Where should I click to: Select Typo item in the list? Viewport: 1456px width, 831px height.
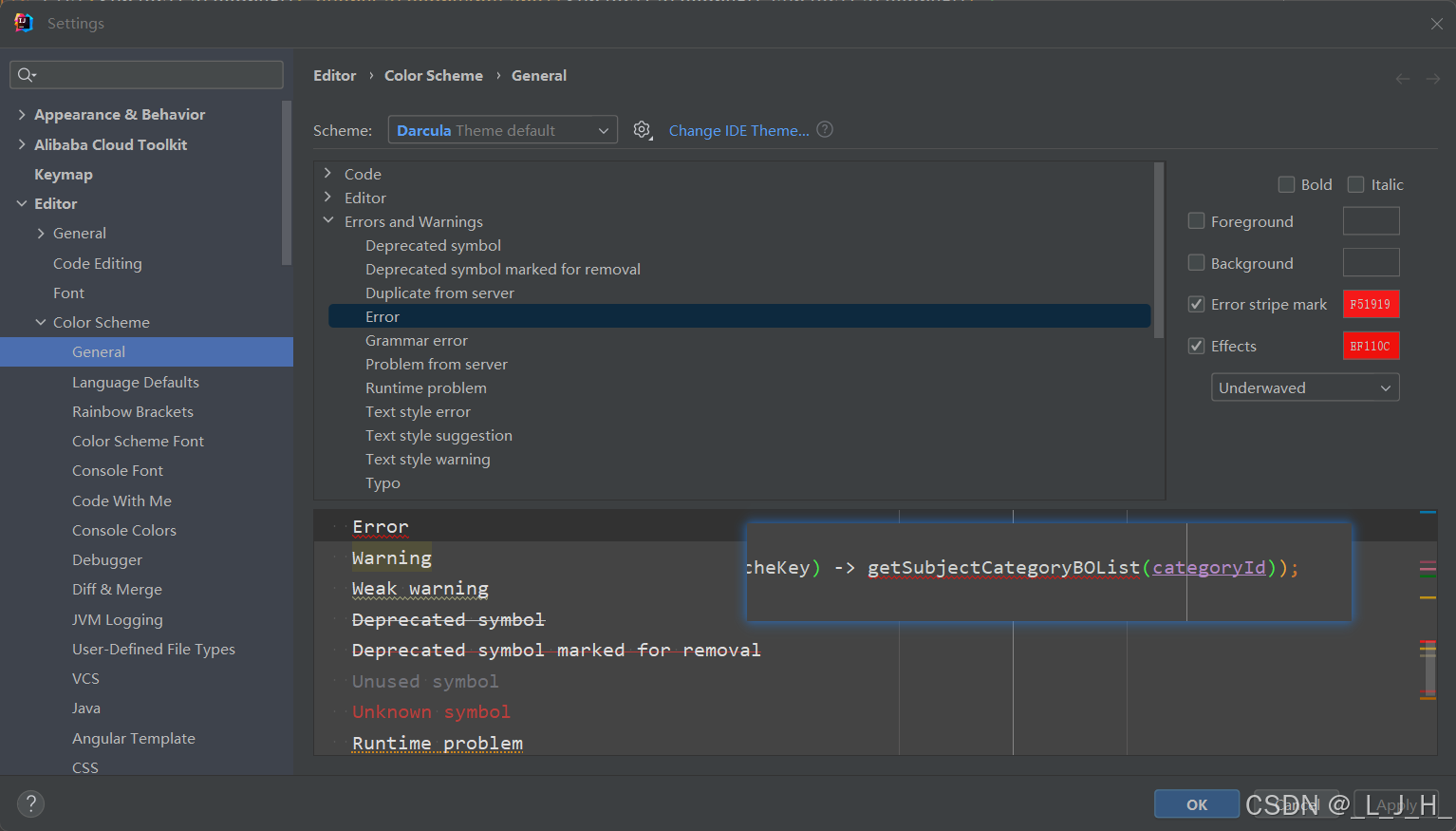coord(383,482)
